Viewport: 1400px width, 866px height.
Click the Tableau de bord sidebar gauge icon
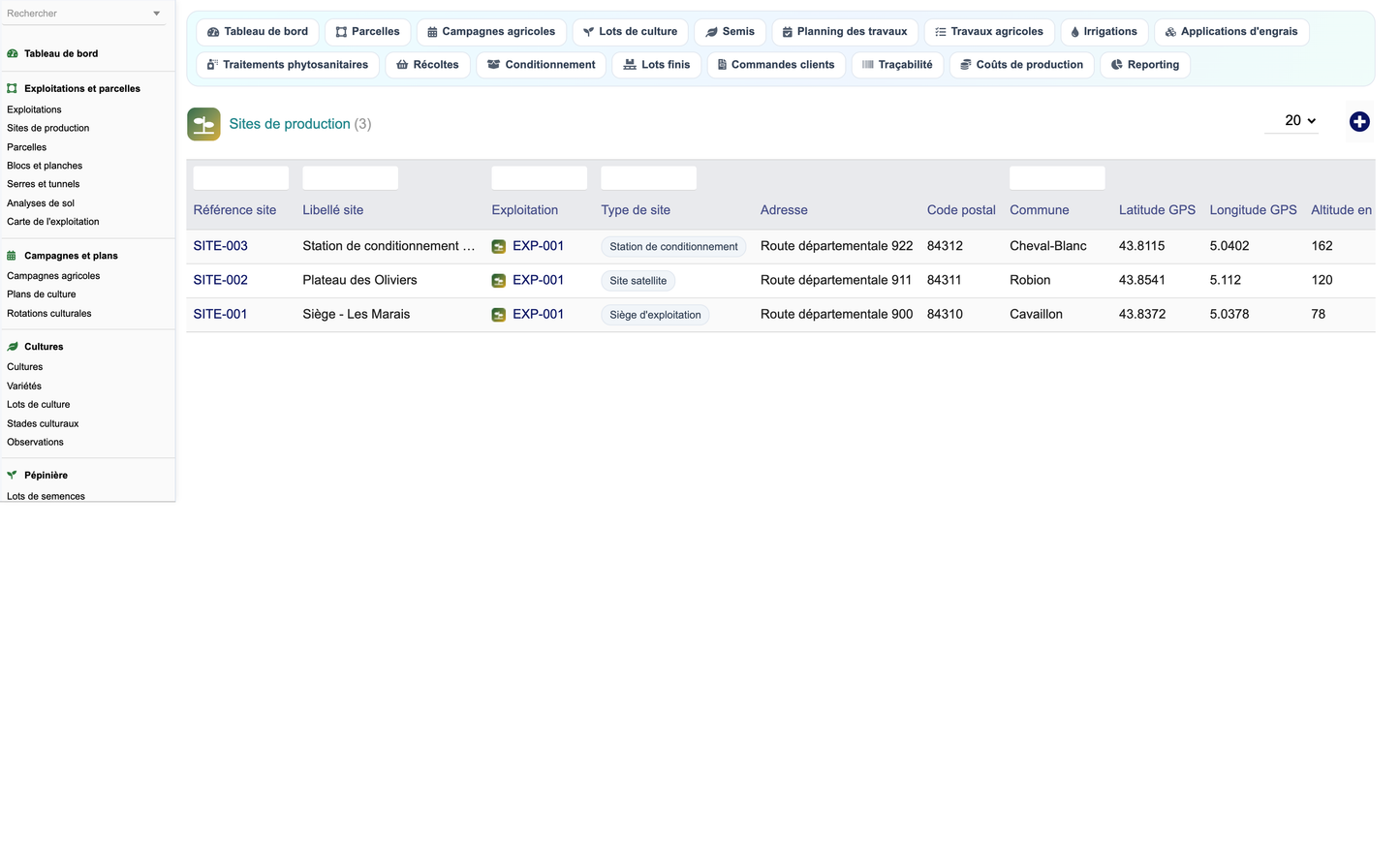tap(13, 54)
